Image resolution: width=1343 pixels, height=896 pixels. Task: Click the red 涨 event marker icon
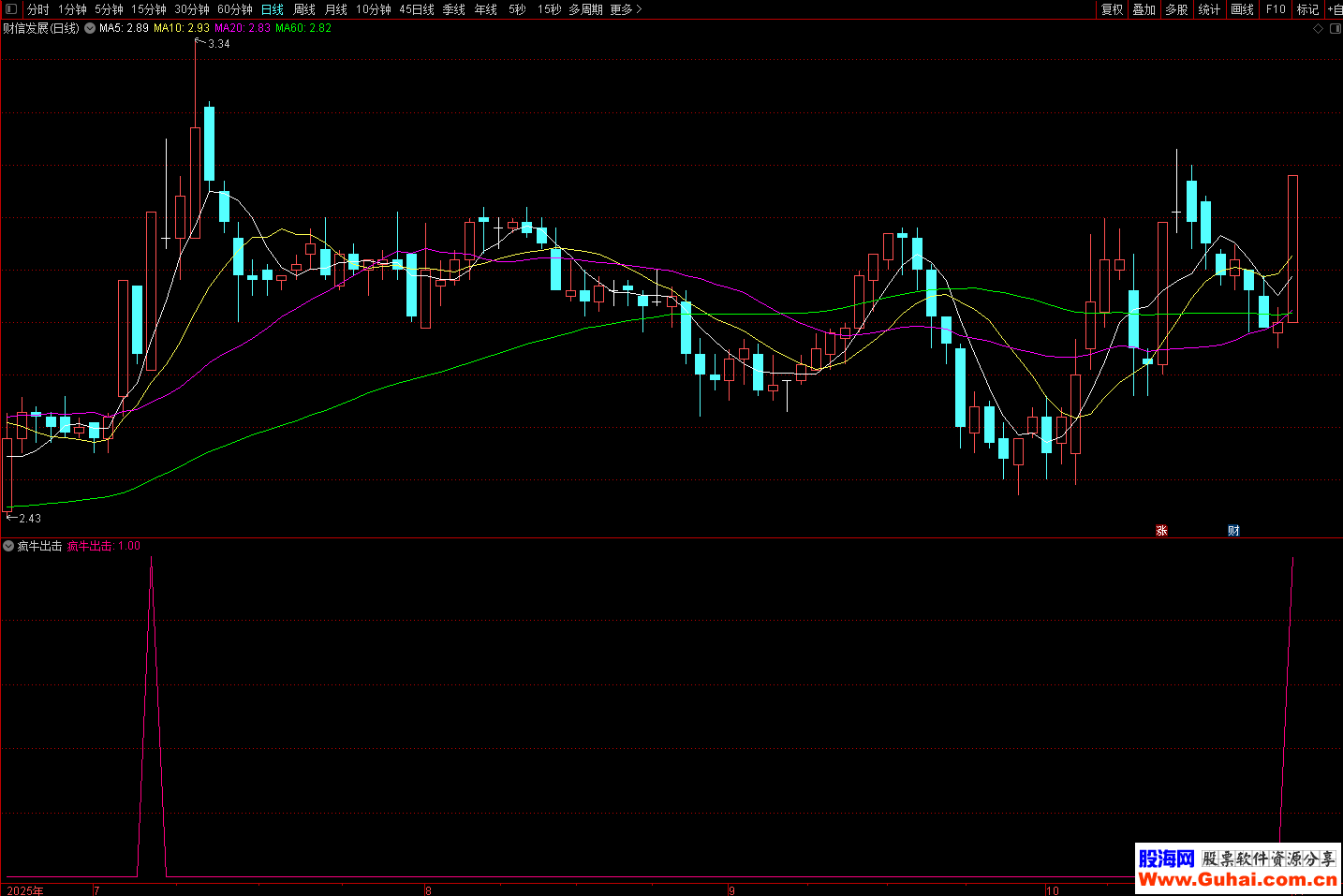click(x=1161, y=531)
